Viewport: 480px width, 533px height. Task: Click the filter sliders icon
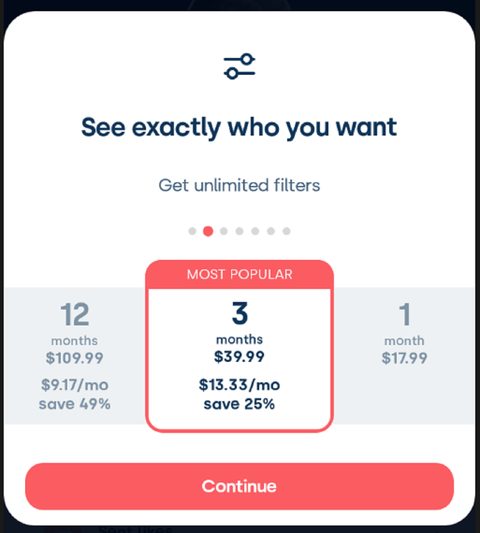pos(239,66)
